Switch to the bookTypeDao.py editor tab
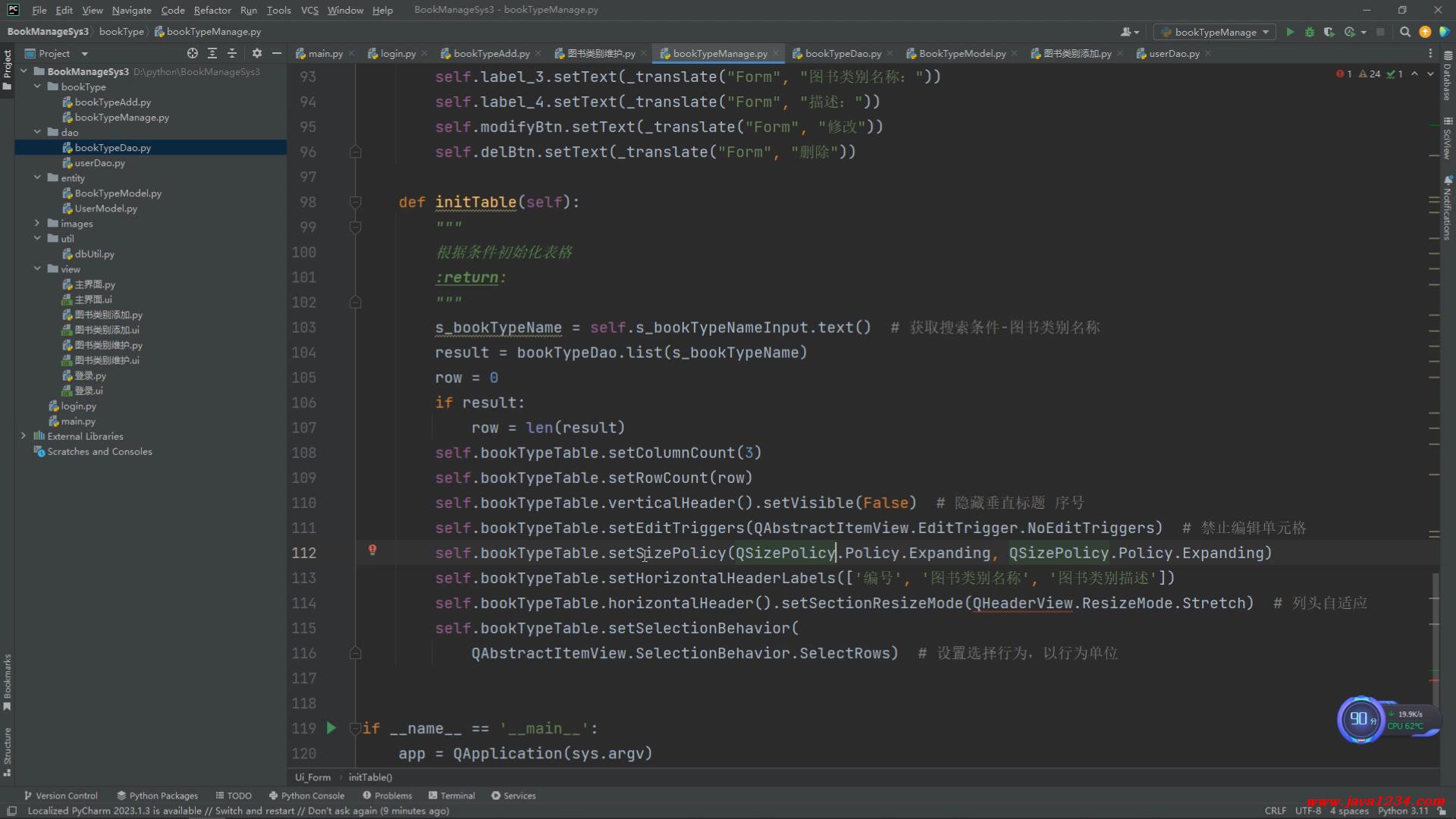 click(842, 53)
